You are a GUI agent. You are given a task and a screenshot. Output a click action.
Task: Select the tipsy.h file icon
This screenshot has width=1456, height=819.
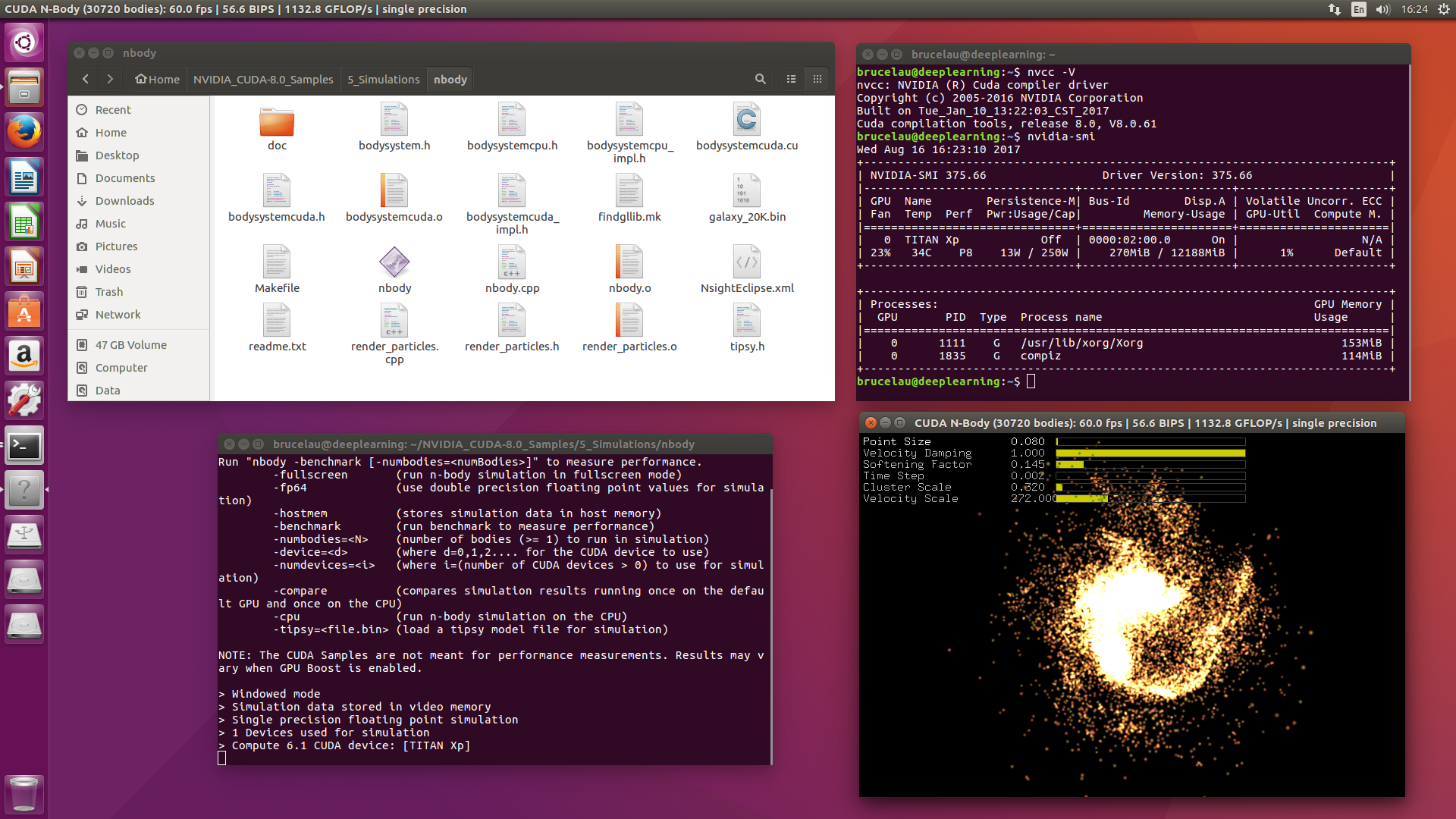click(x=747, y=321)
